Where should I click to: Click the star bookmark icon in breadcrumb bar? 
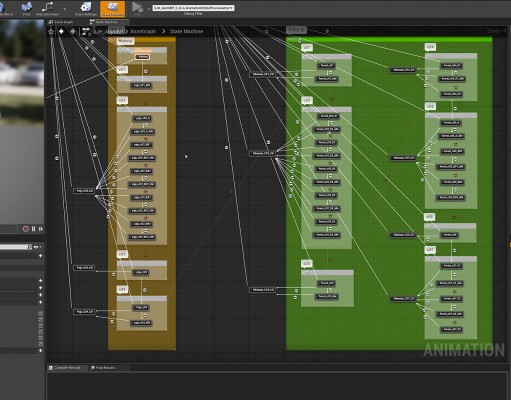tap(51, 31)
